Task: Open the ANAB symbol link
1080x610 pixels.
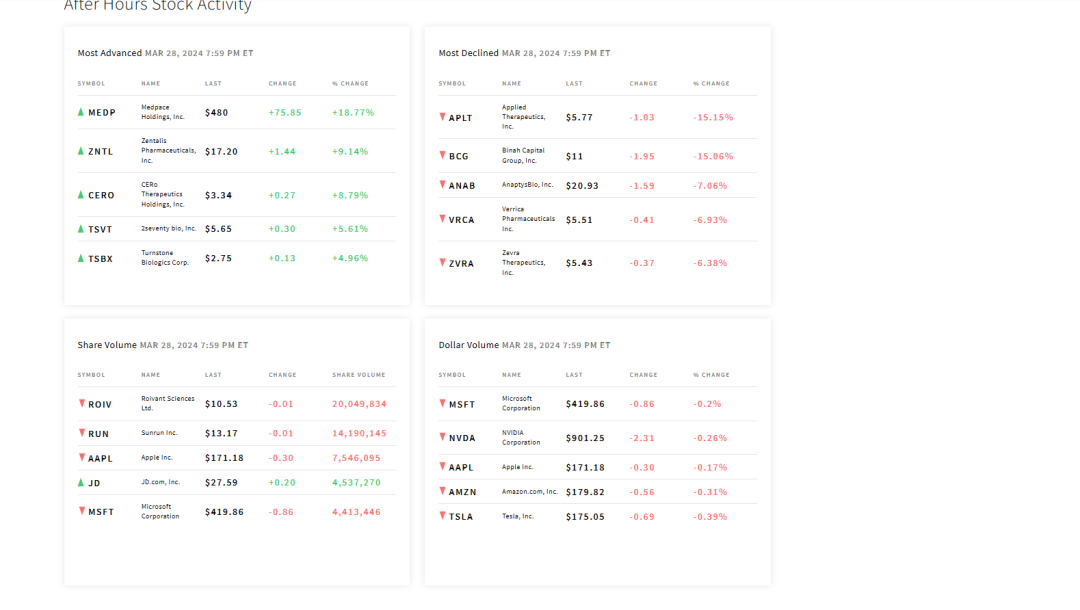Action: [462, 186]
